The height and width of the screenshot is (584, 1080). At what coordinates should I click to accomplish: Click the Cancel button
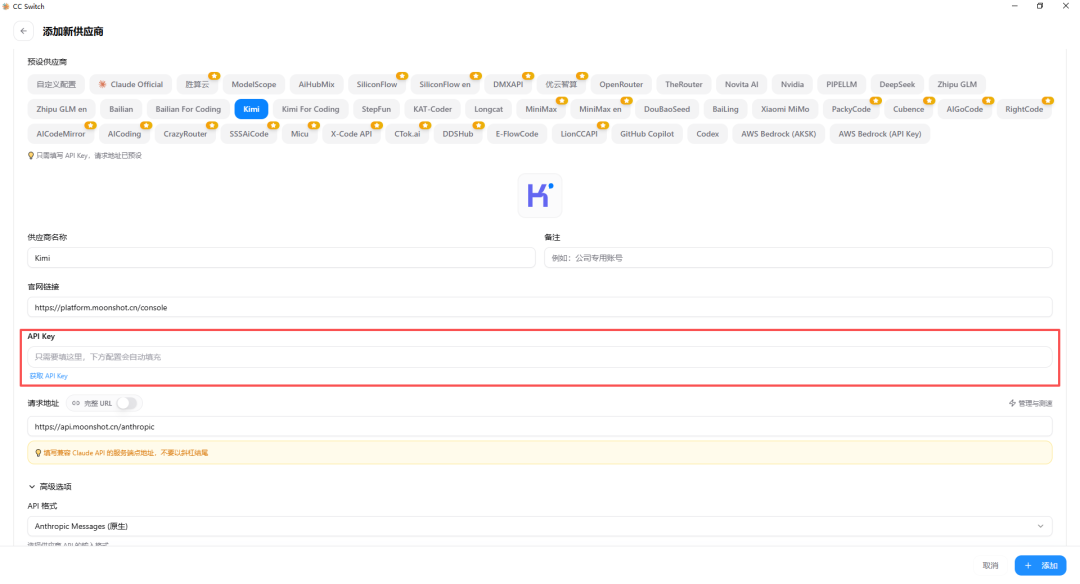(x=990, y=565)
